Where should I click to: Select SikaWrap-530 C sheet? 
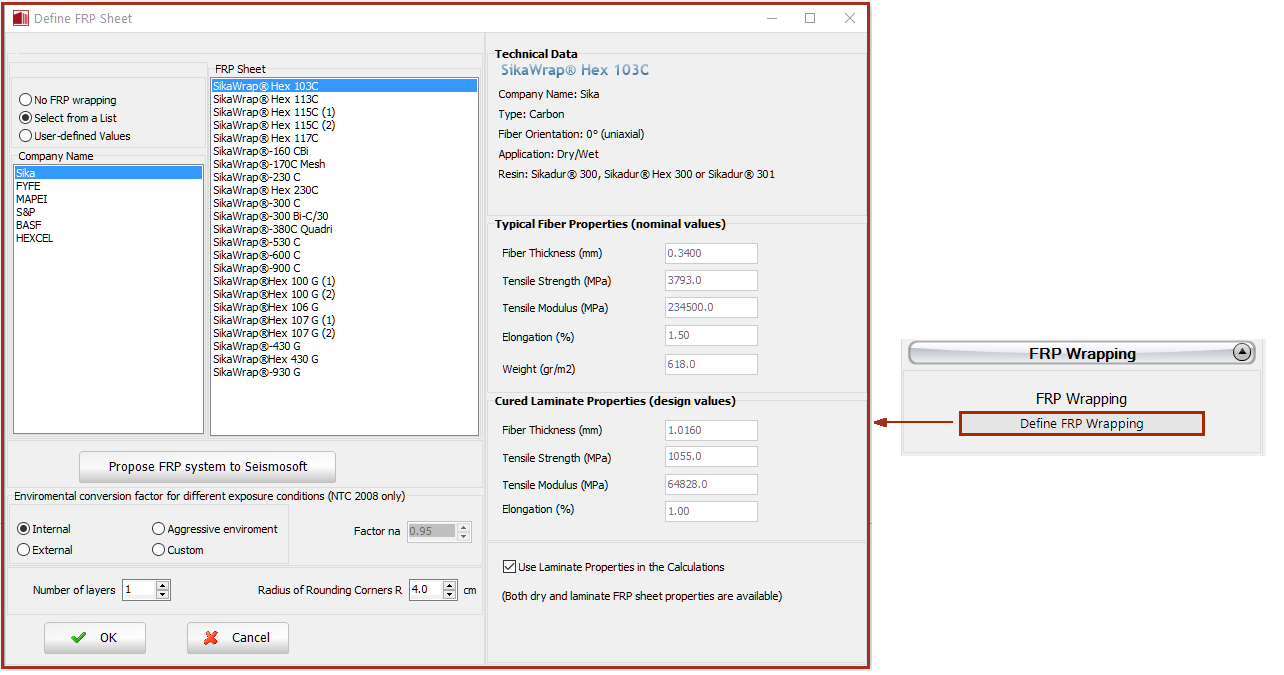(344, 242)
